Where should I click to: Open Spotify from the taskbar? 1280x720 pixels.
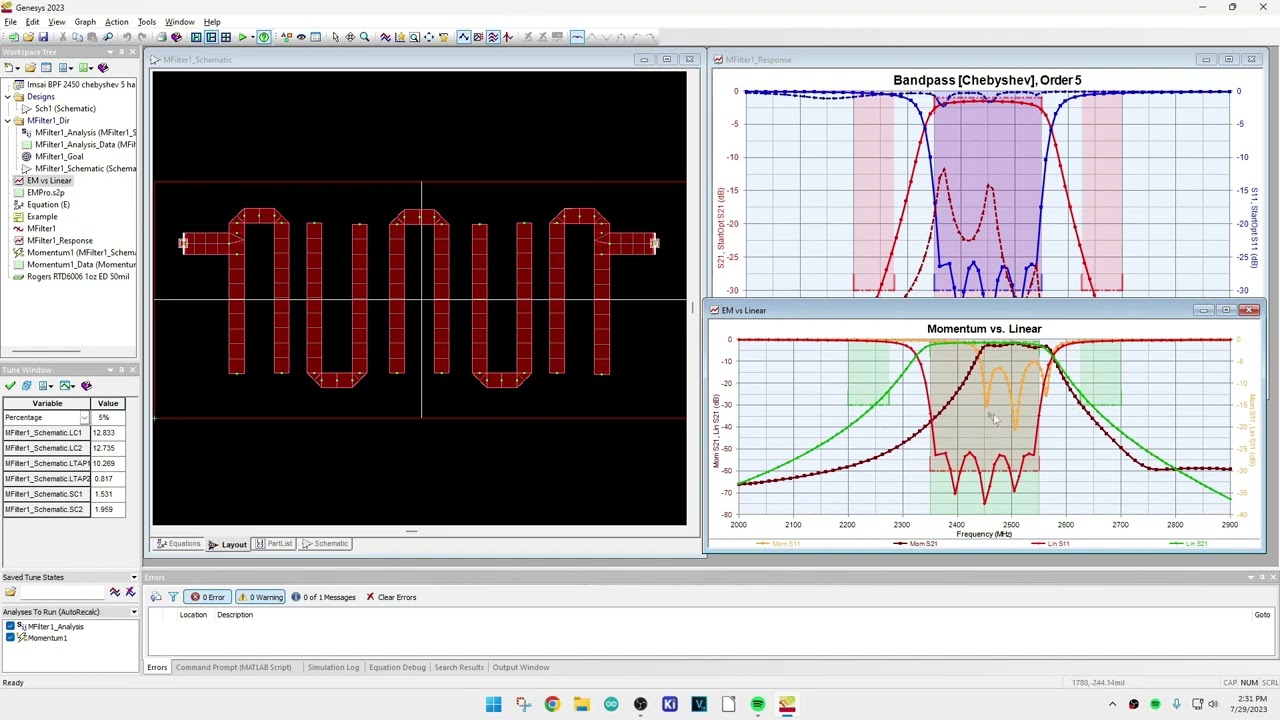click(758, 704)
